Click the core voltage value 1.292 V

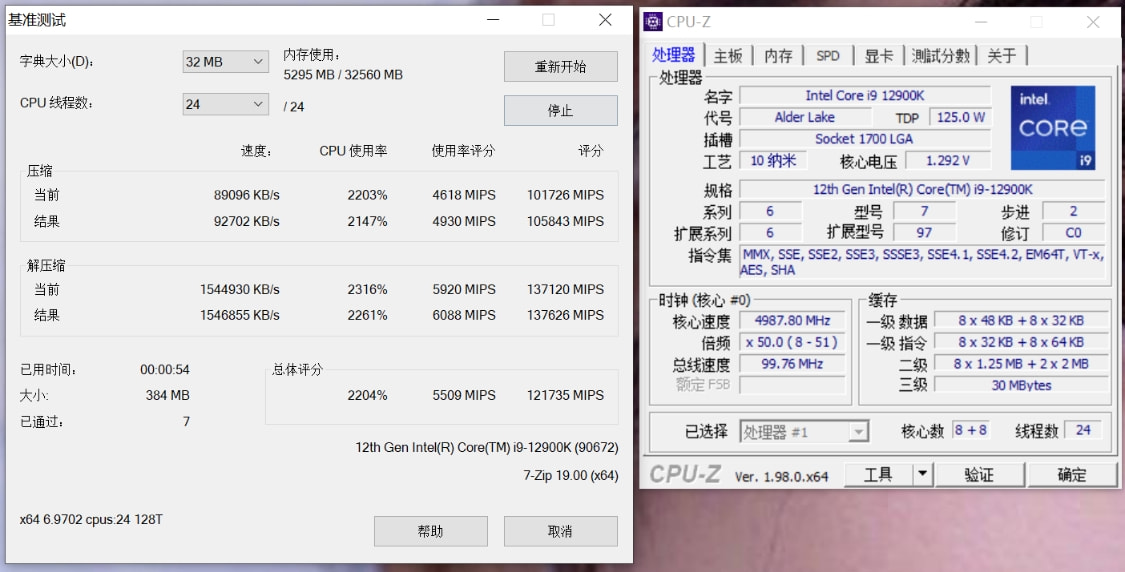tap(948, 161)
